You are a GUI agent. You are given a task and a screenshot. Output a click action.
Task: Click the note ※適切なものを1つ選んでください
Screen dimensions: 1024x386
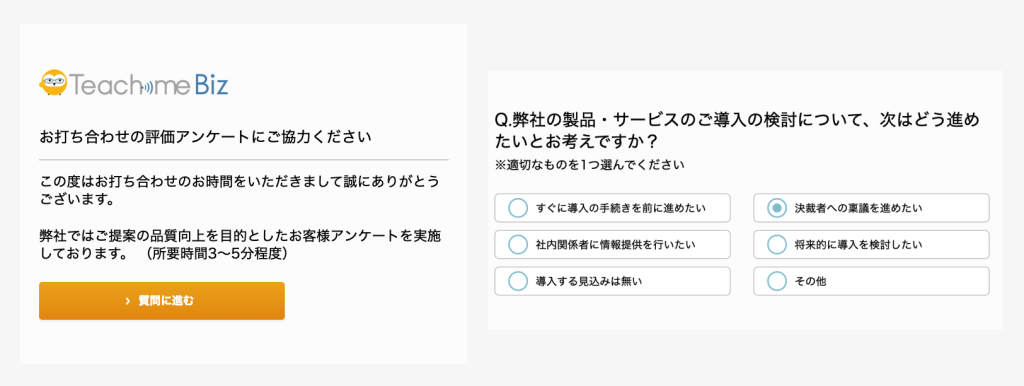tap(590, 166)
